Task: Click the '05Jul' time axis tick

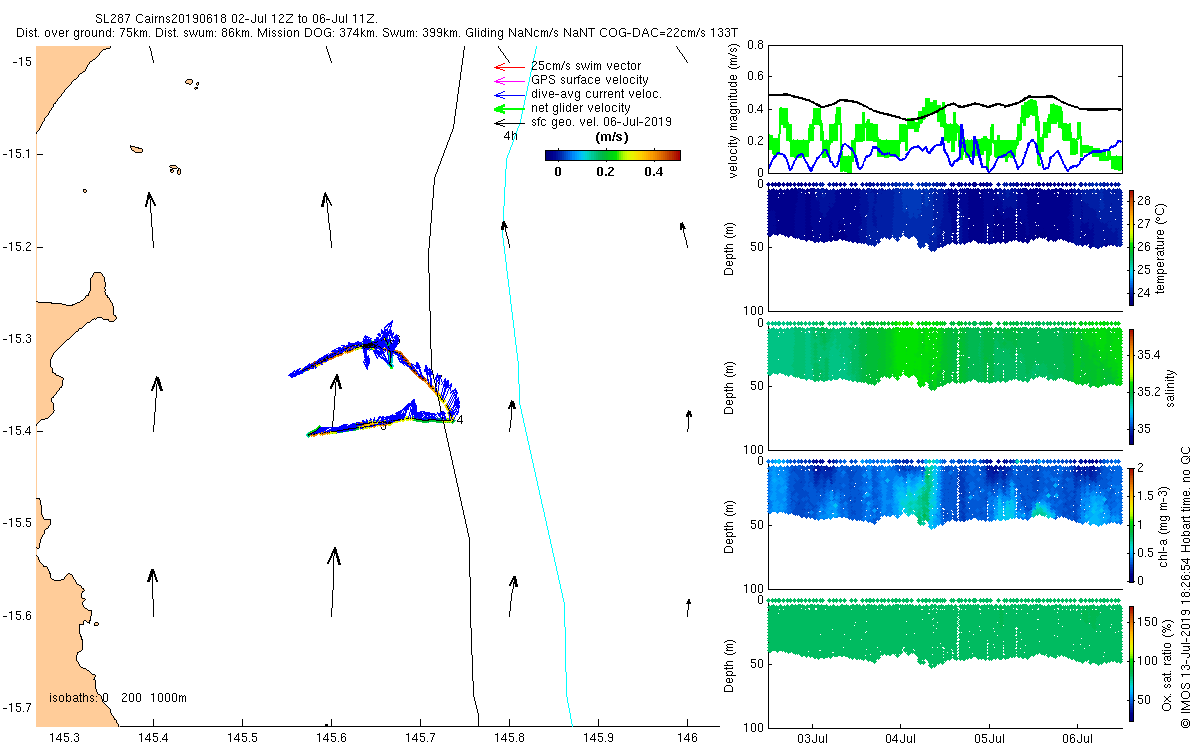Action: pos(990,737)
